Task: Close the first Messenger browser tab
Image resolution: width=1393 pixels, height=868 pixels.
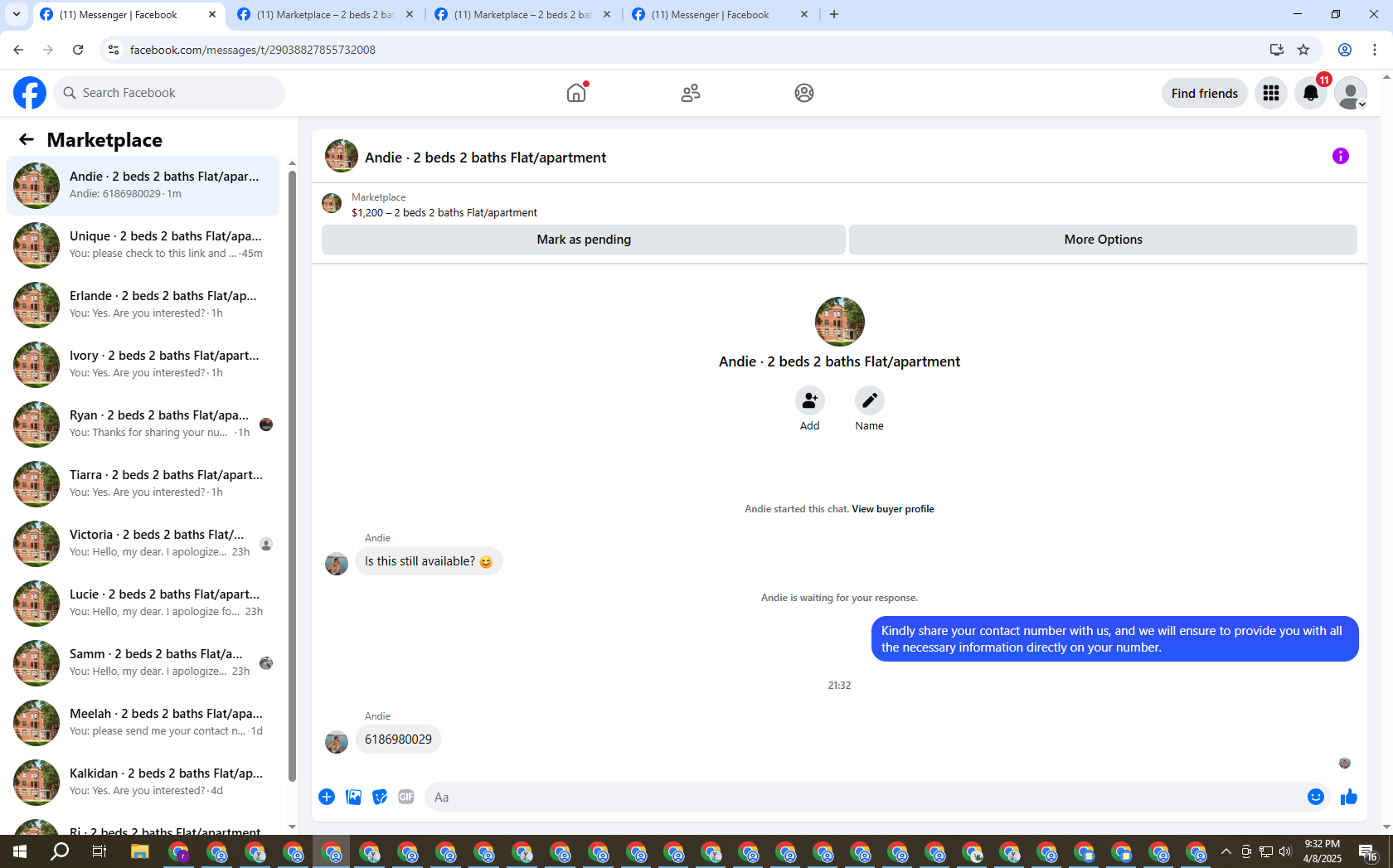Action: (212, 15)
